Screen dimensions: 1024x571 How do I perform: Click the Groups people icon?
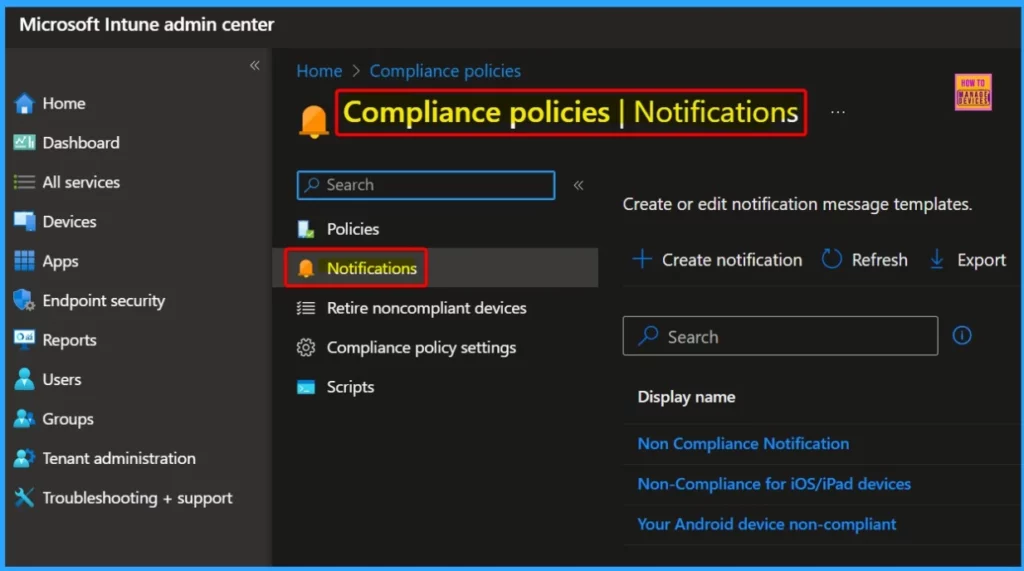coord(24,419)
